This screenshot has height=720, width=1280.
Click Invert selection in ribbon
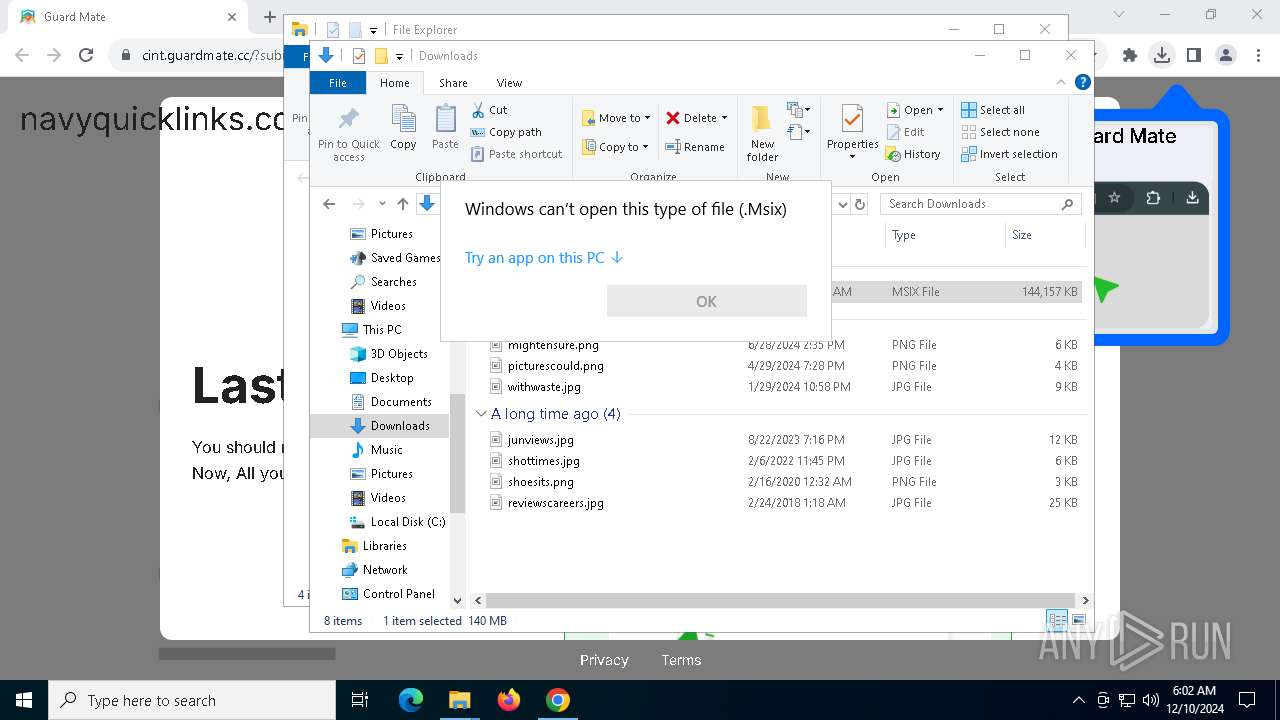(x=1009, y=154)
